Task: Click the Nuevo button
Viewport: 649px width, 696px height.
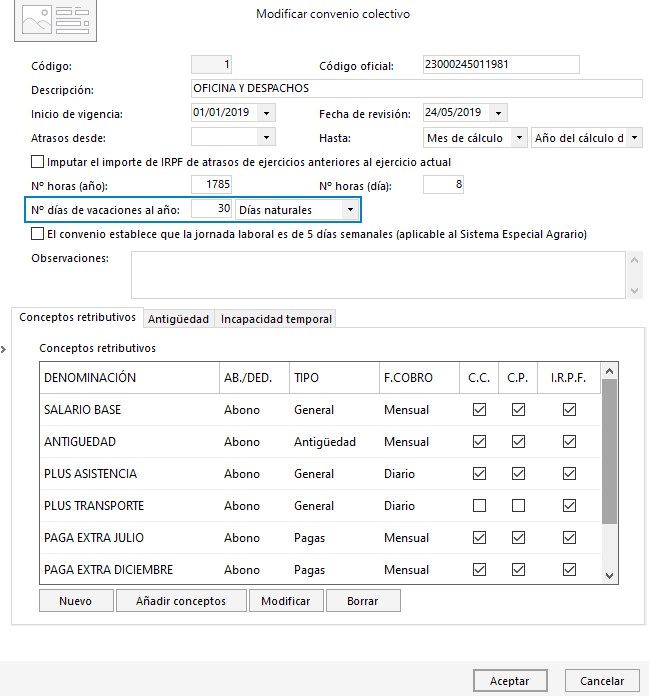Action: (75, 601)
